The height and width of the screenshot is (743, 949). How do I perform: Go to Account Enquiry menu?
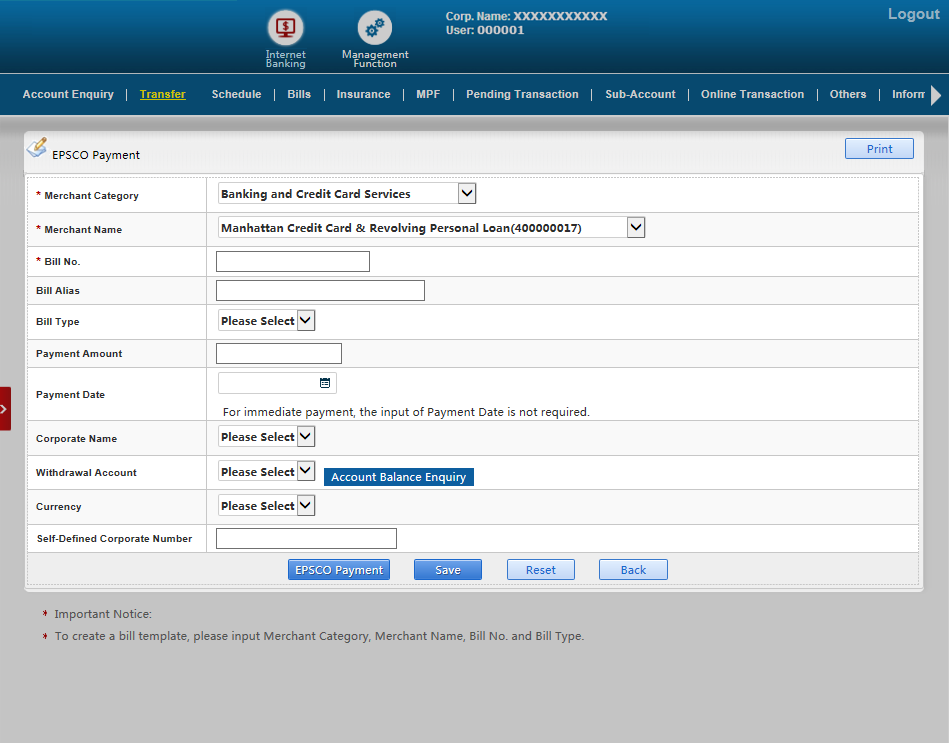pyautogui.click(x=68, y=94)
